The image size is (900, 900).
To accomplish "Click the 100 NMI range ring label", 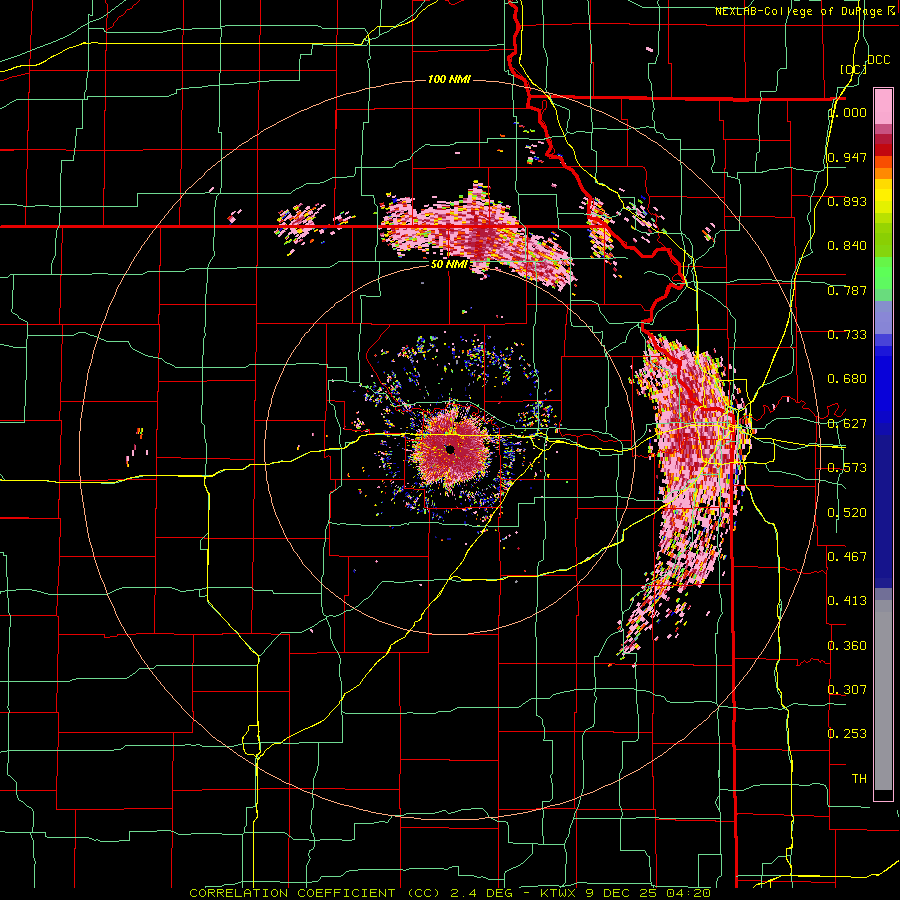I will 449,79.
